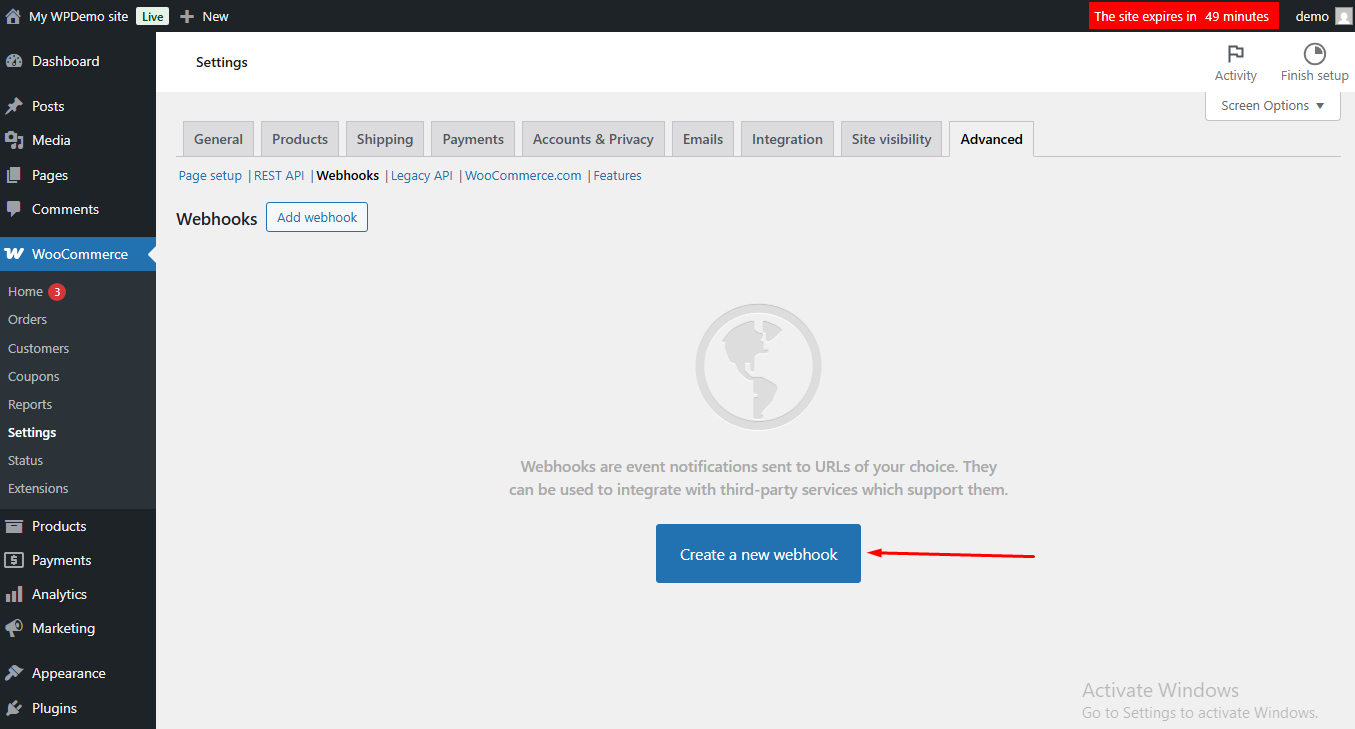The height and width of the screenshot is (729, 1355).
Task: Click the Appearance paintbrush icon
Action: [x=14, y=673]
